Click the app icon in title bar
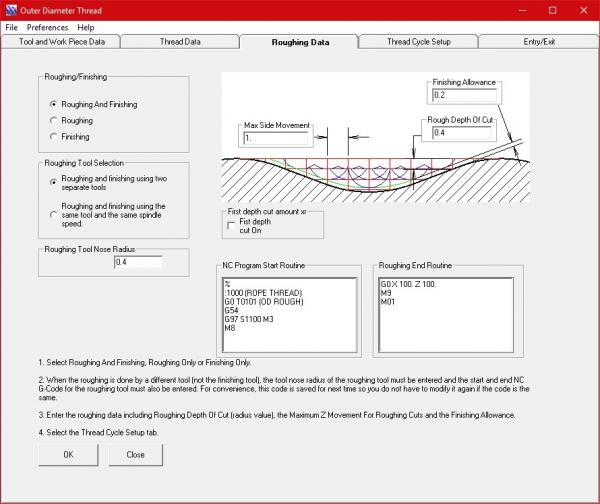The width and height of the screenshot is (600, 504). tap(12, 10)
